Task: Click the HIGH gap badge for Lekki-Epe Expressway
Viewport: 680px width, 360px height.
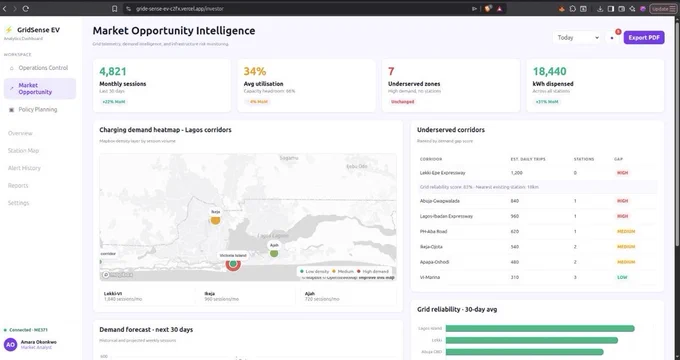Action: click(x=622, y=173)
